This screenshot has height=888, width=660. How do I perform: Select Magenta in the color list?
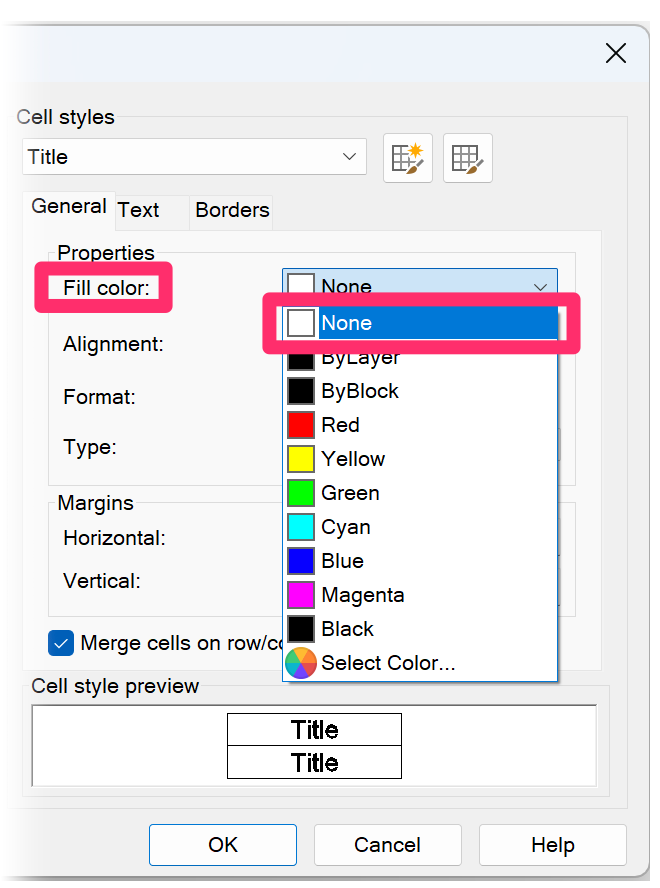pos(420,595)
